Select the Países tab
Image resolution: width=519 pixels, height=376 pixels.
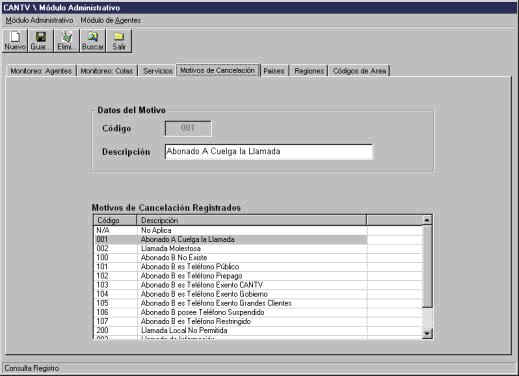(x=274, y=71)
